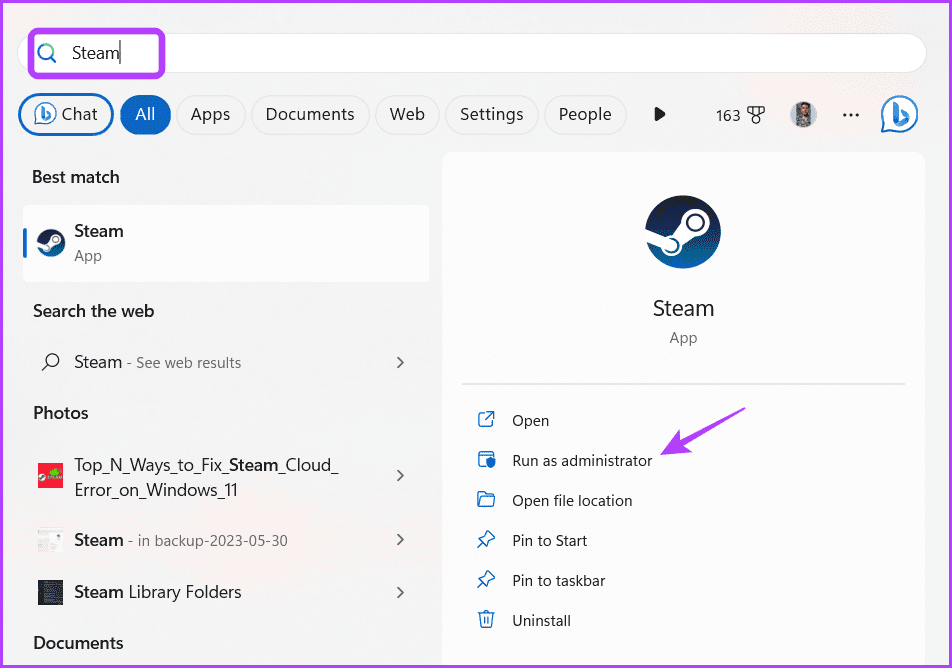The height and width of the screenshot is (668, 952).
Task: Open Bing Chat filter button
Action: 66,114
